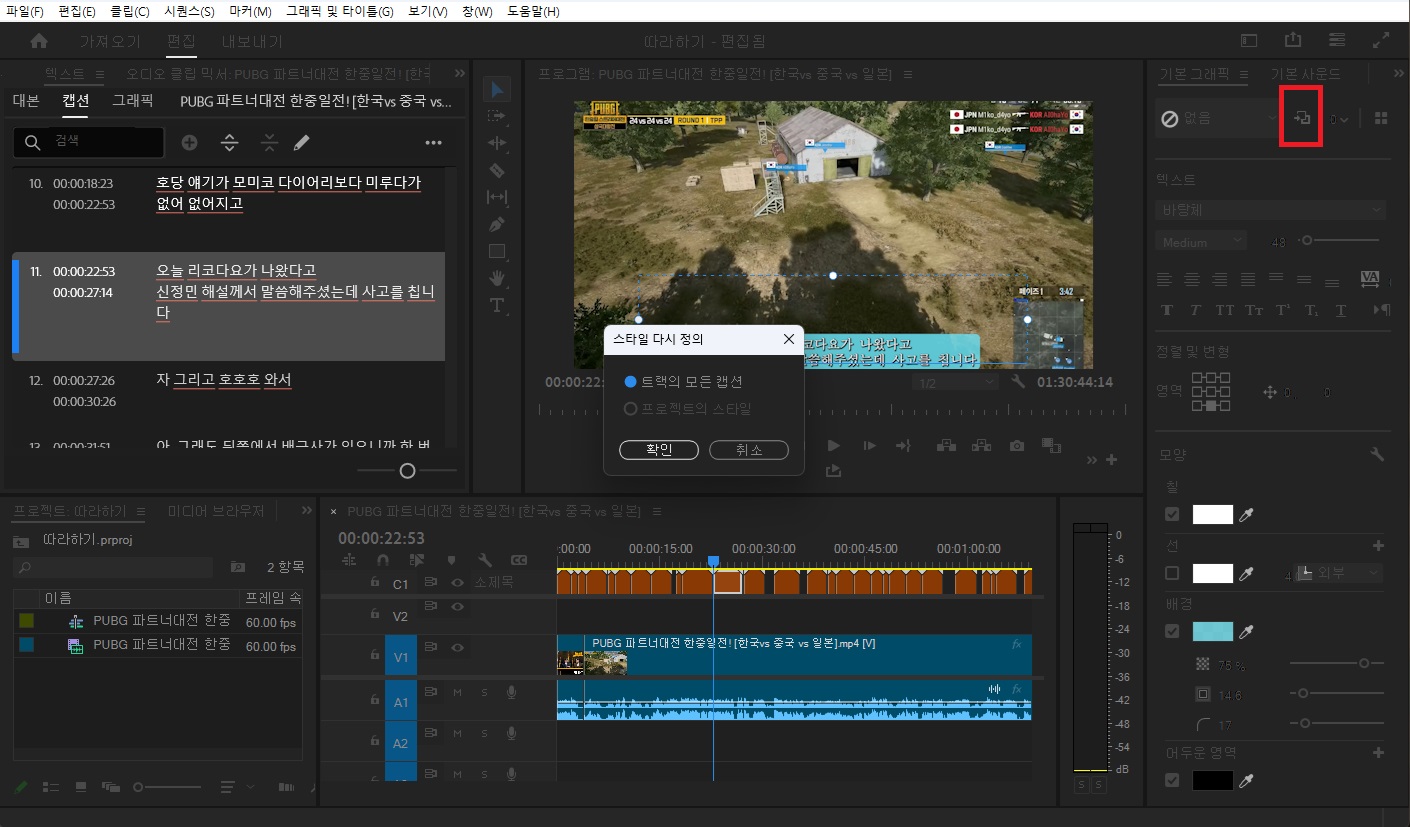Open the Quick Export share icon in header

(x=1293, y=40)
